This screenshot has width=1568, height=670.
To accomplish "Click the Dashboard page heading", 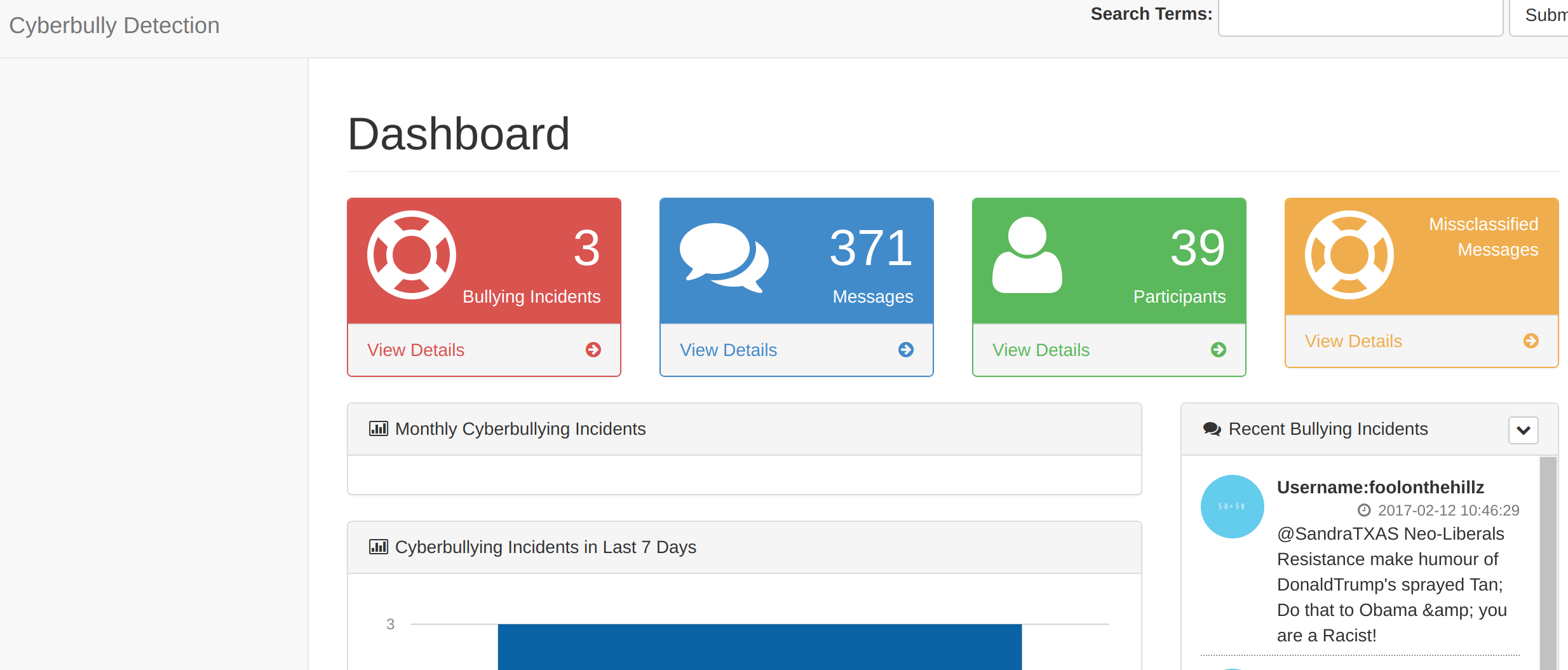I will click(x=459, y=134).
